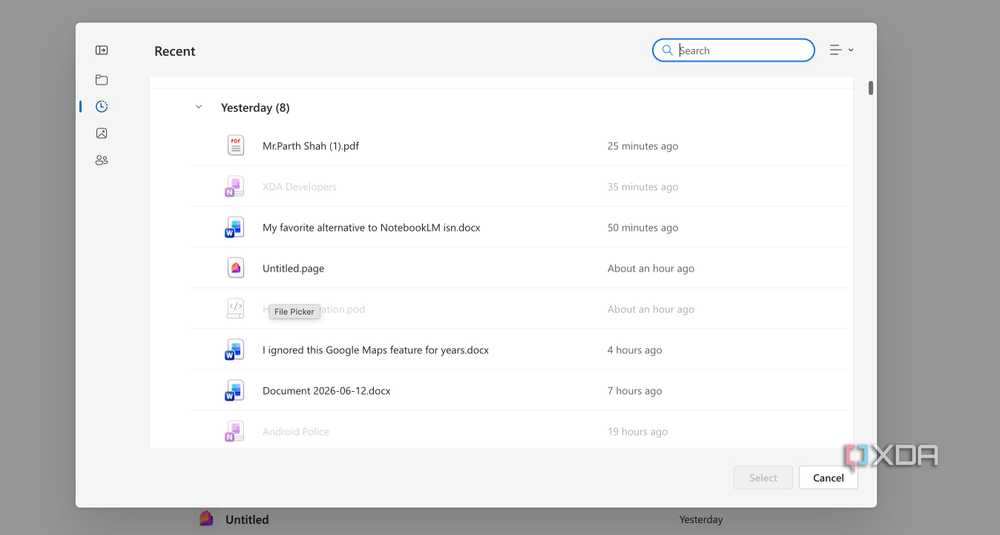Click the code file icon for .pod row

235,309
